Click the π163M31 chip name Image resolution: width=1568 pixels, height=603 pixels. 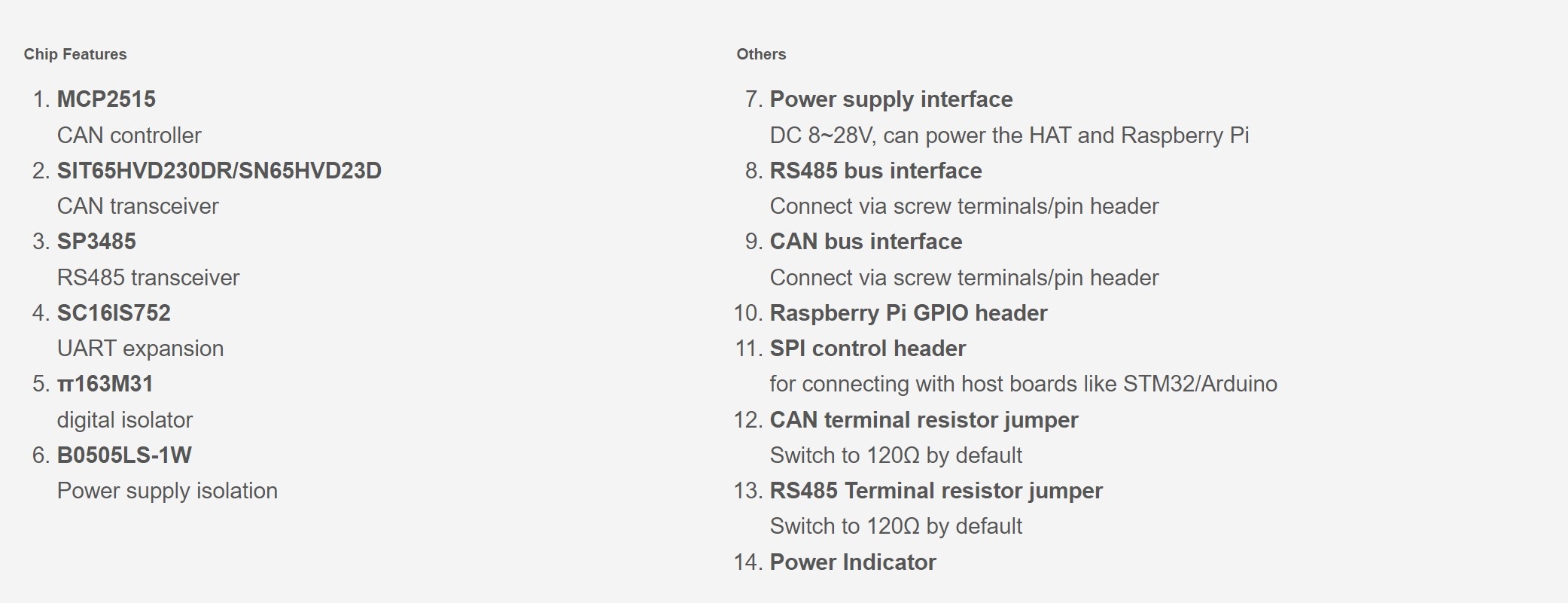105,384
